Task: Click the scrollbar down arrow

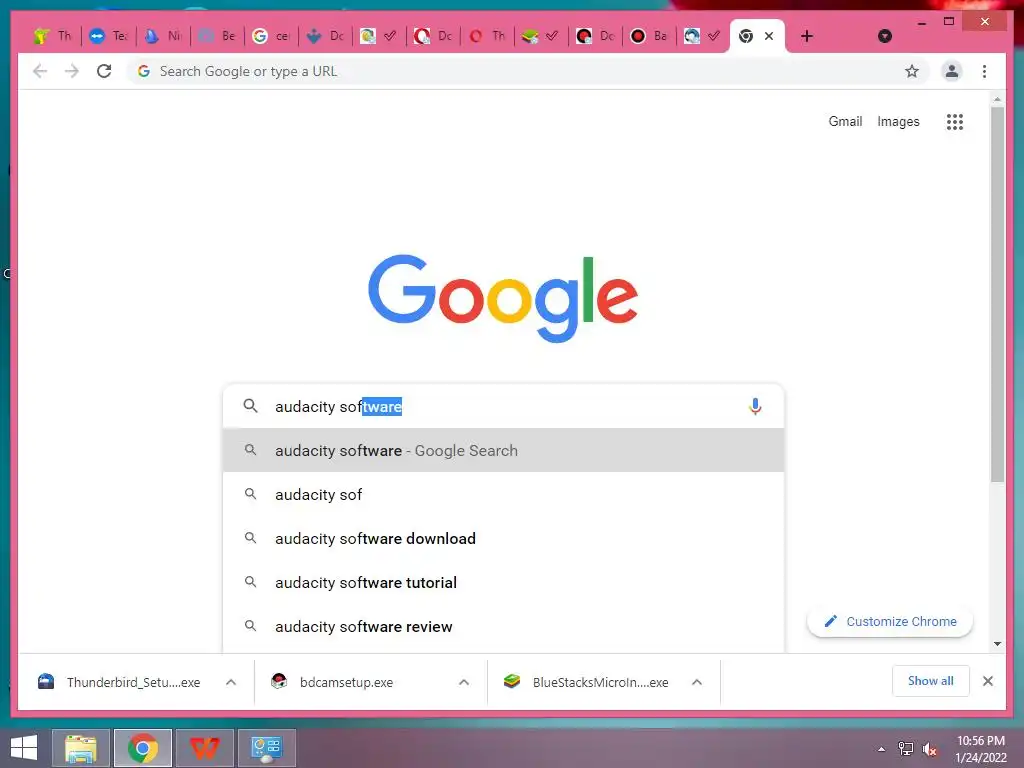Action: point(997,644)
